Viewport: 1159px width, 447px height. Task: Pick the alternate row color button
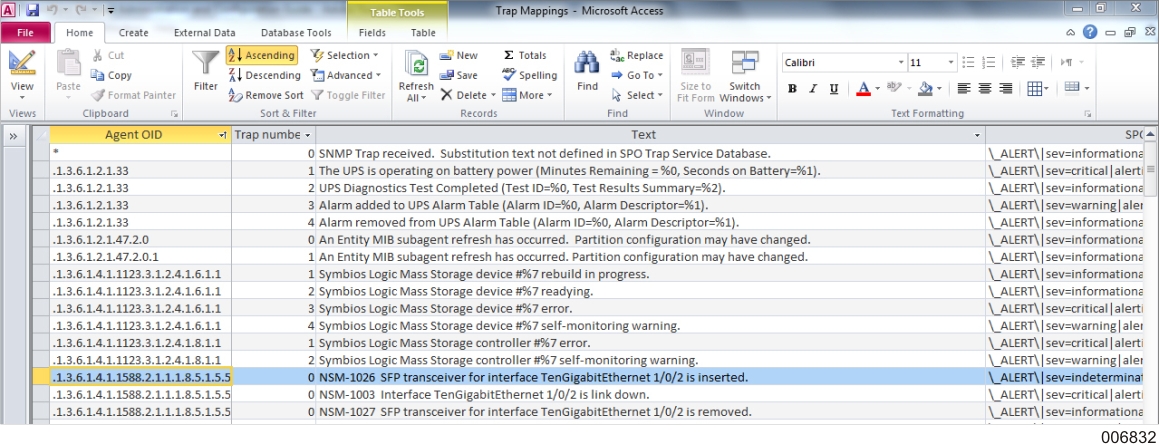pos(1072,89)
